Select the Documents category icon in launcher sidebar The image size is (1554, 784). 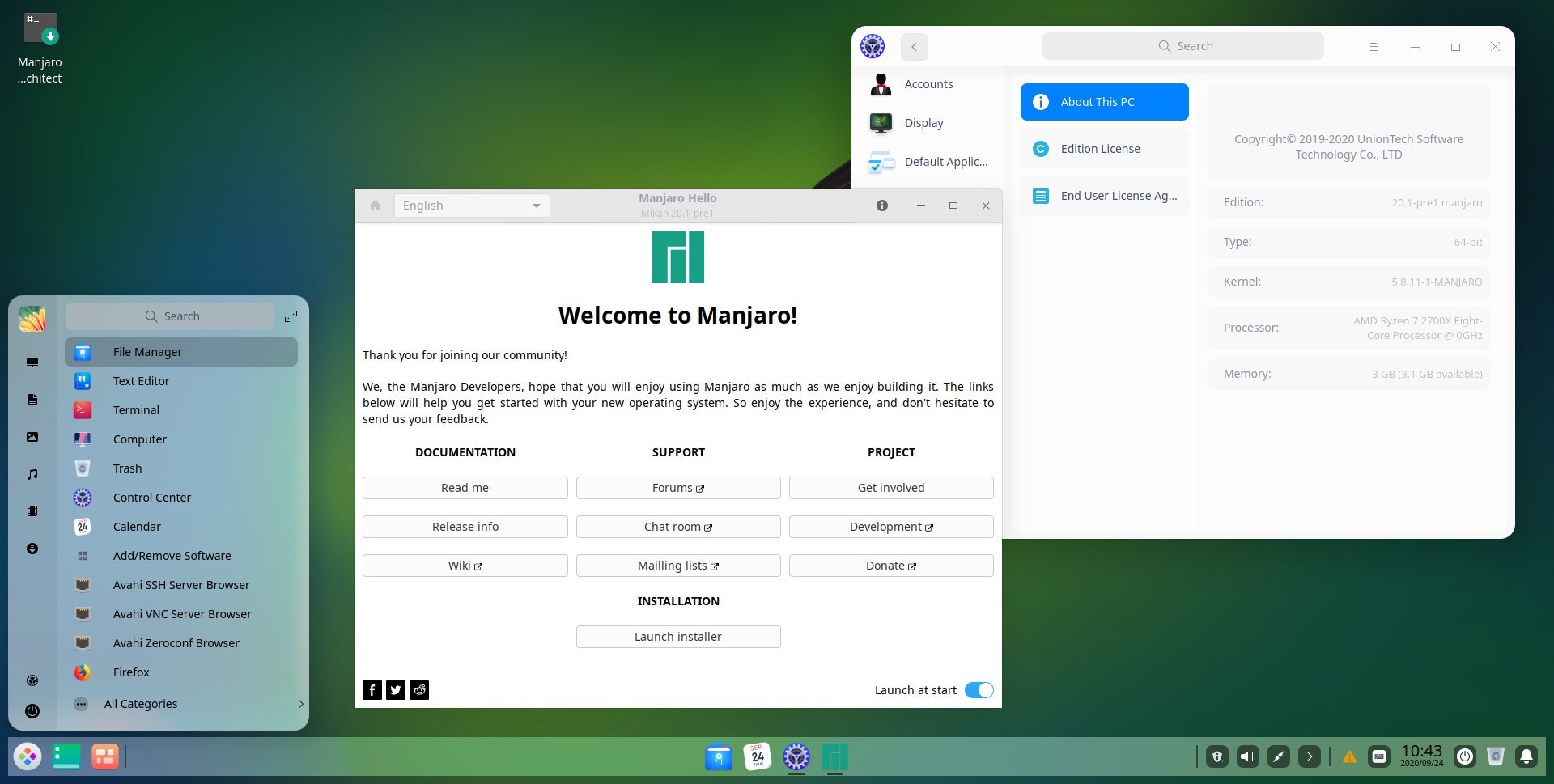[x=32, y=400]
